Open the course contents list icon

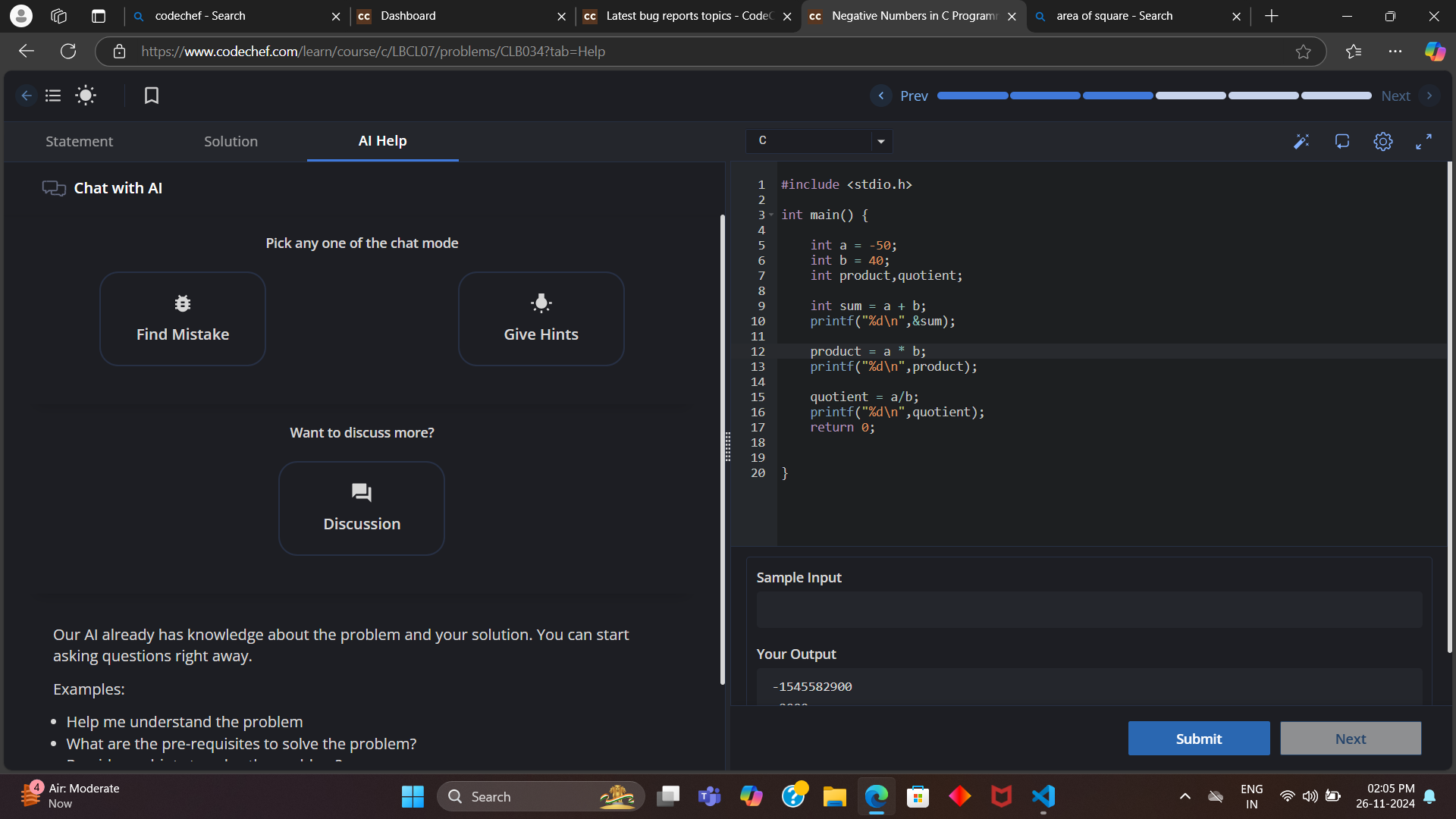pyautogui.click(x=52, y=96)
